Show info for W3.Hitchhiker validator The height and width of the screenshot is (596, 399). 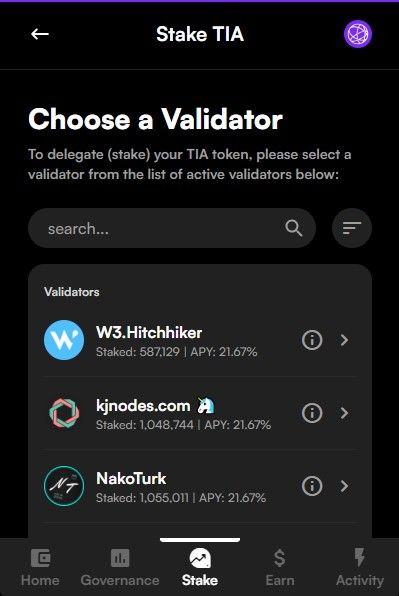tap(312, 340)
